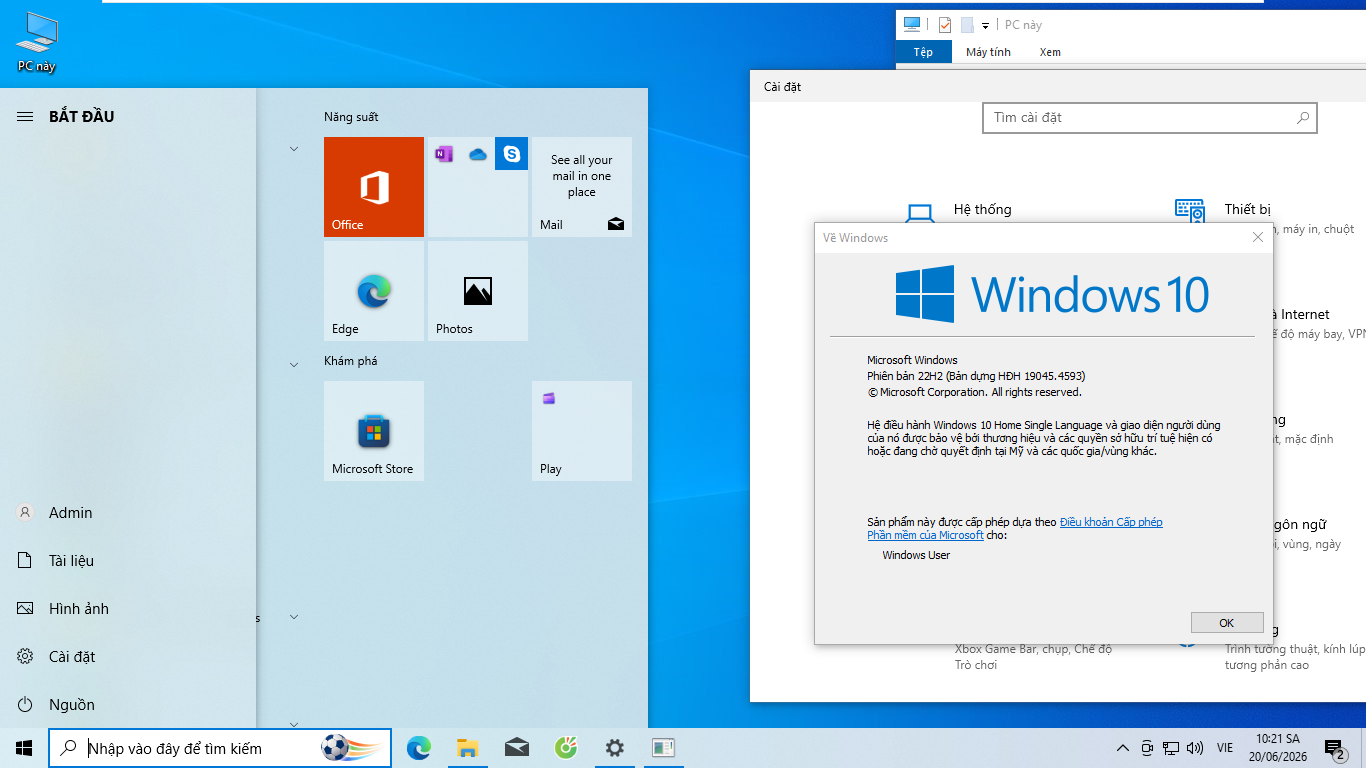Click the Trò chơi label in Settings

976,665
